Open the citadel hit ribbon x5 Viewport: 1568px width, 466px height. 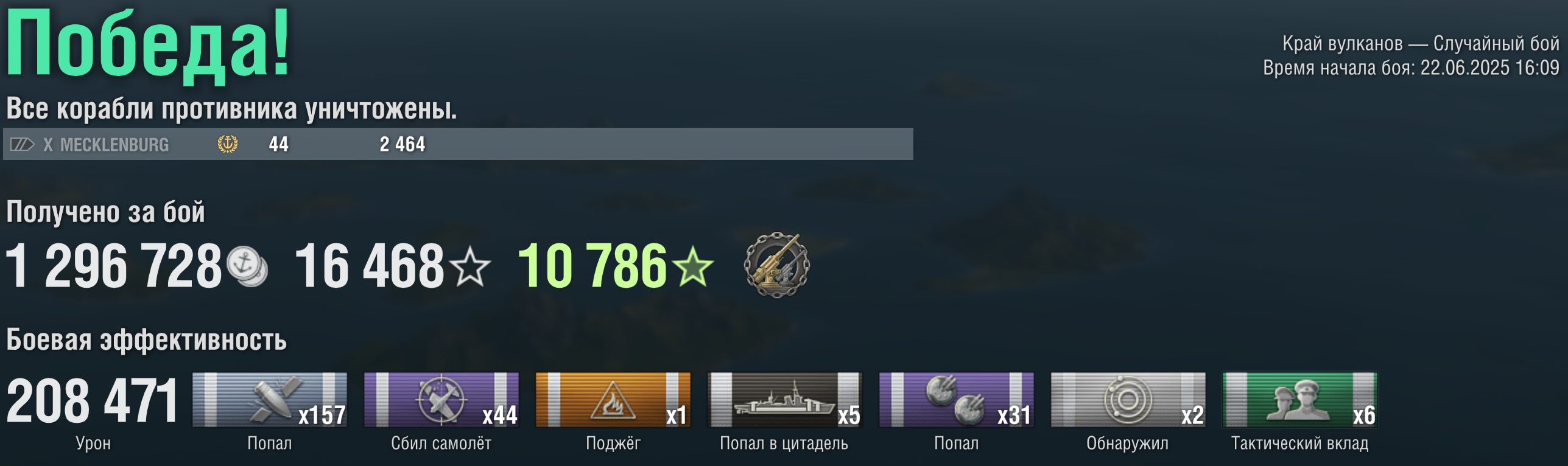(785, 400)
